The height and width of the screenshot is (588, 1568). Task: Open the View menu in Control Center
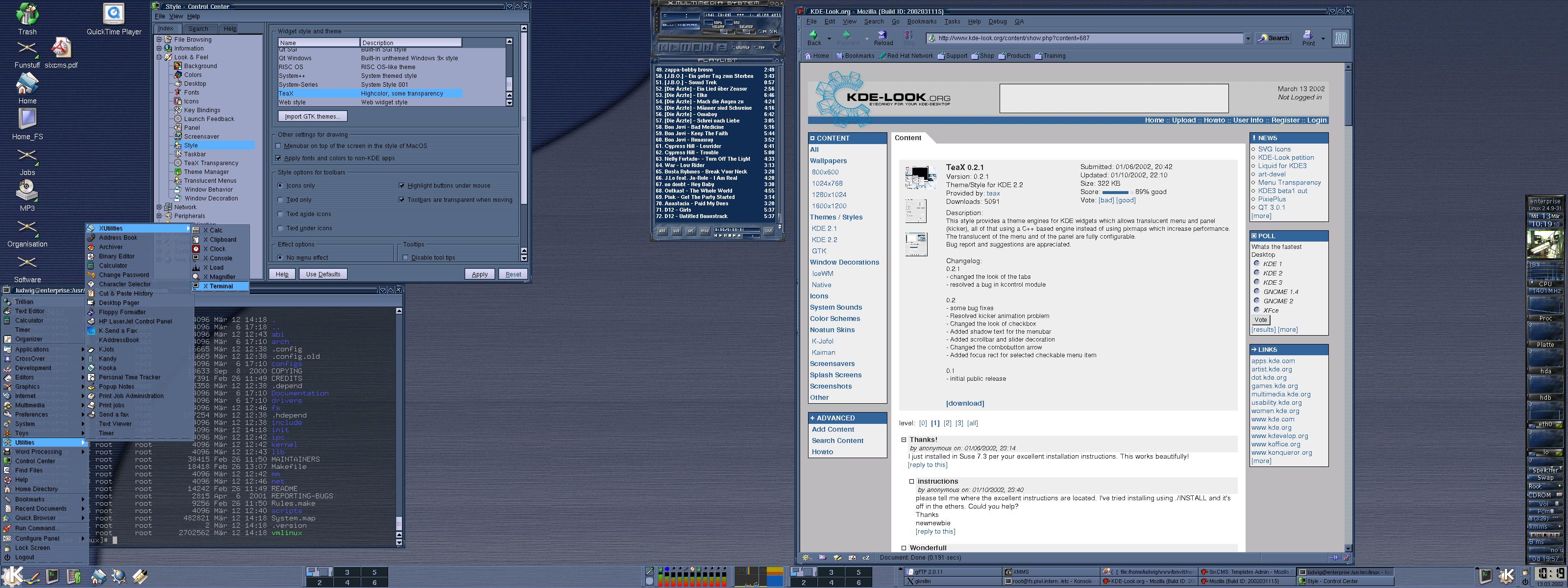click(176, 17)
